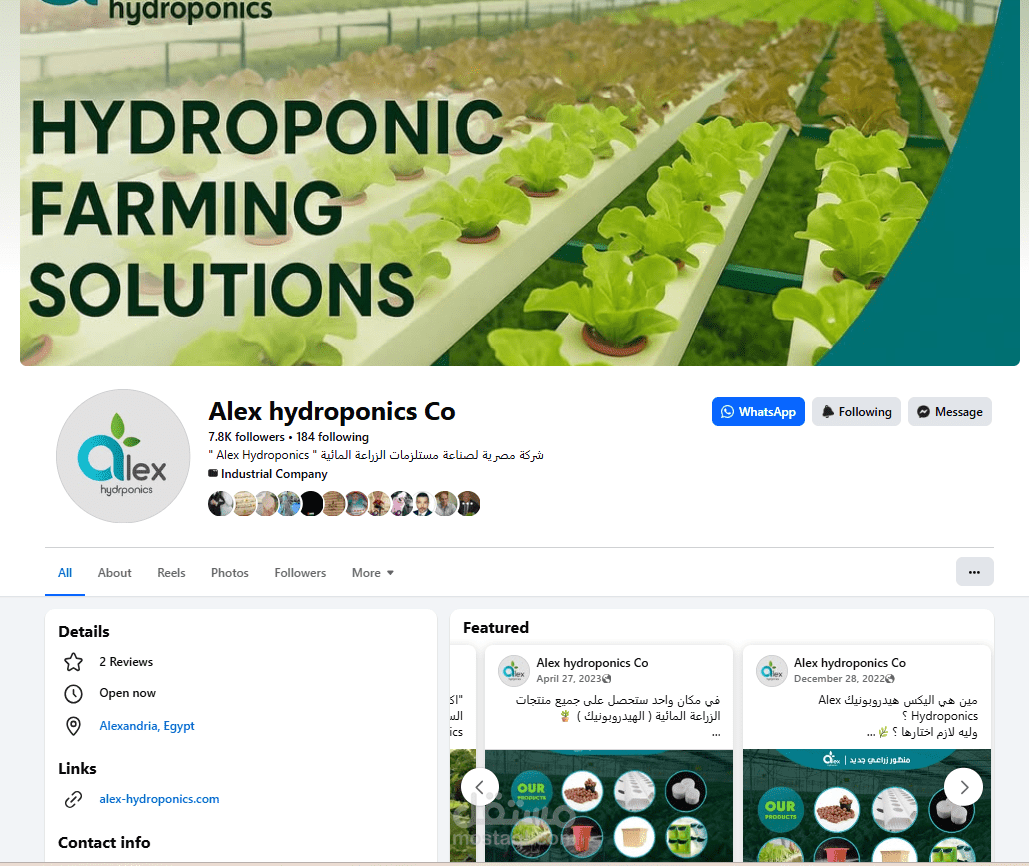Viewport: 1029px width, 866px height.
Task: Select the All tab
Action: point(65,573)
